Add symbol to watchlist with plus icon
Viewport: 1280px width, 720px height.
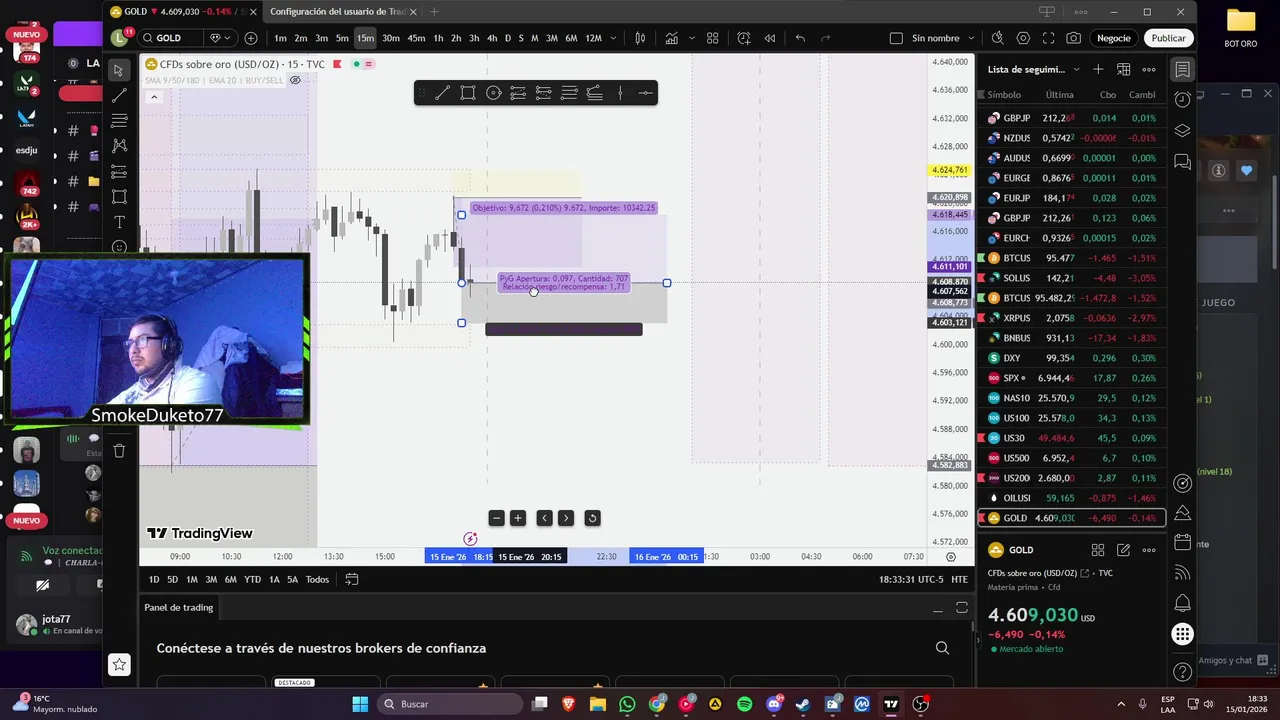[1098, 69]
